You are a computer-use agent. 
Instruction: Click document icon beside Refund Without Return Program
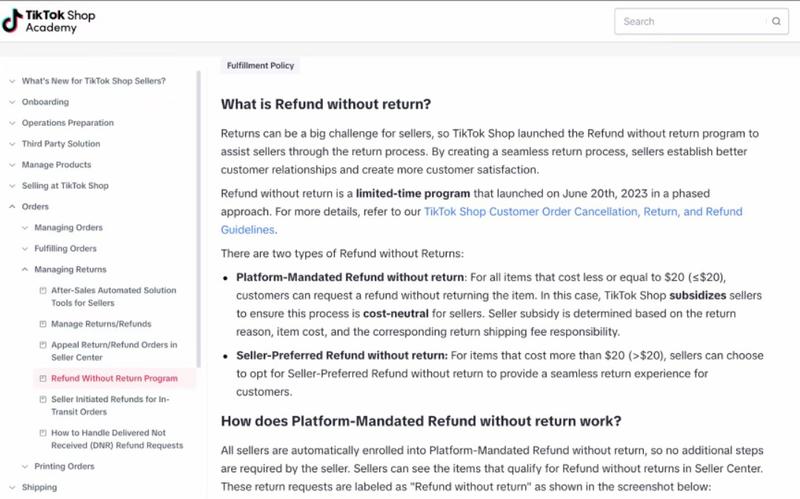(43, 379)
